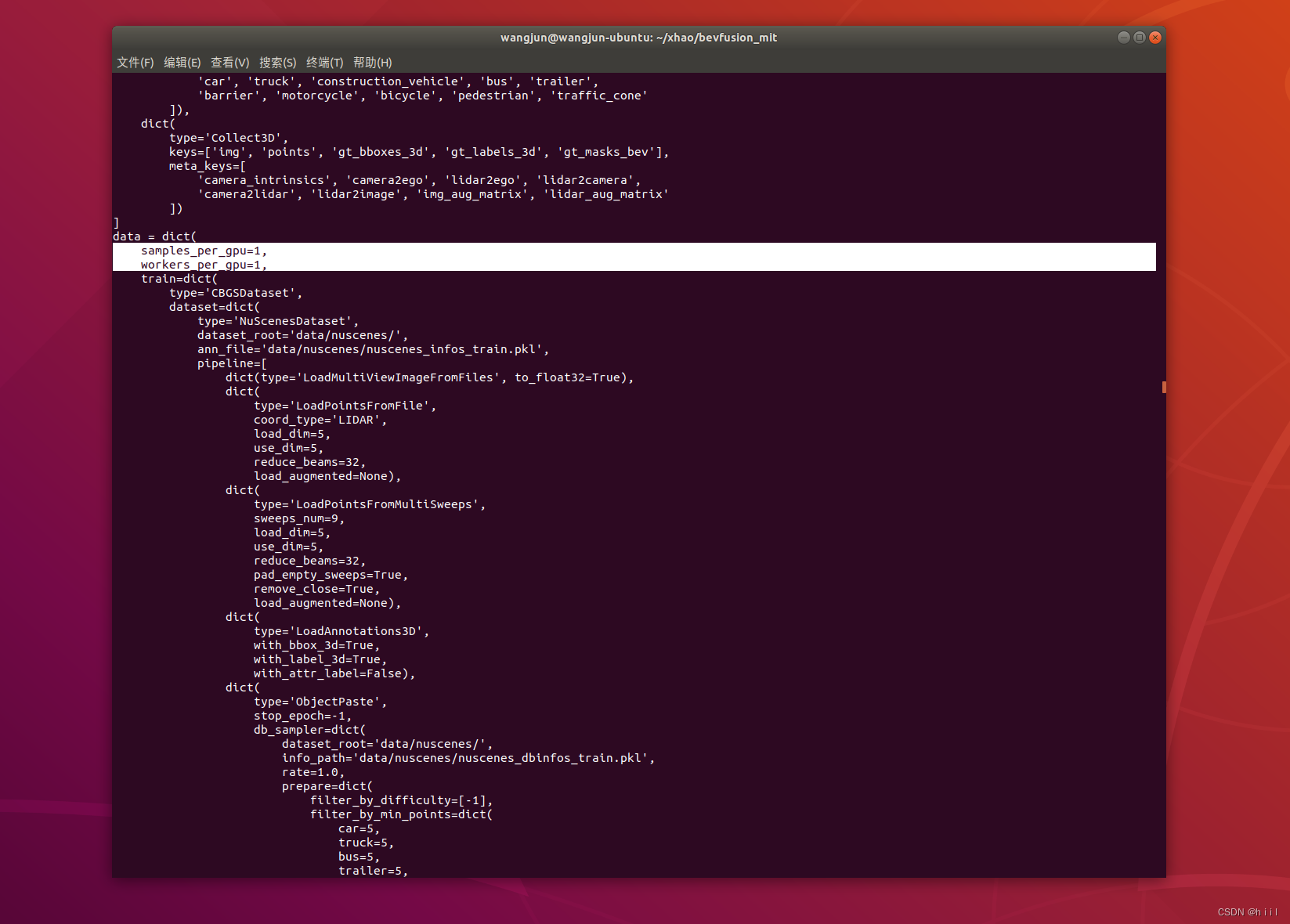Open the 查看(V) view menu
Image resolution: width=1290 pixels, height=924 pixels.
(230, 63)
